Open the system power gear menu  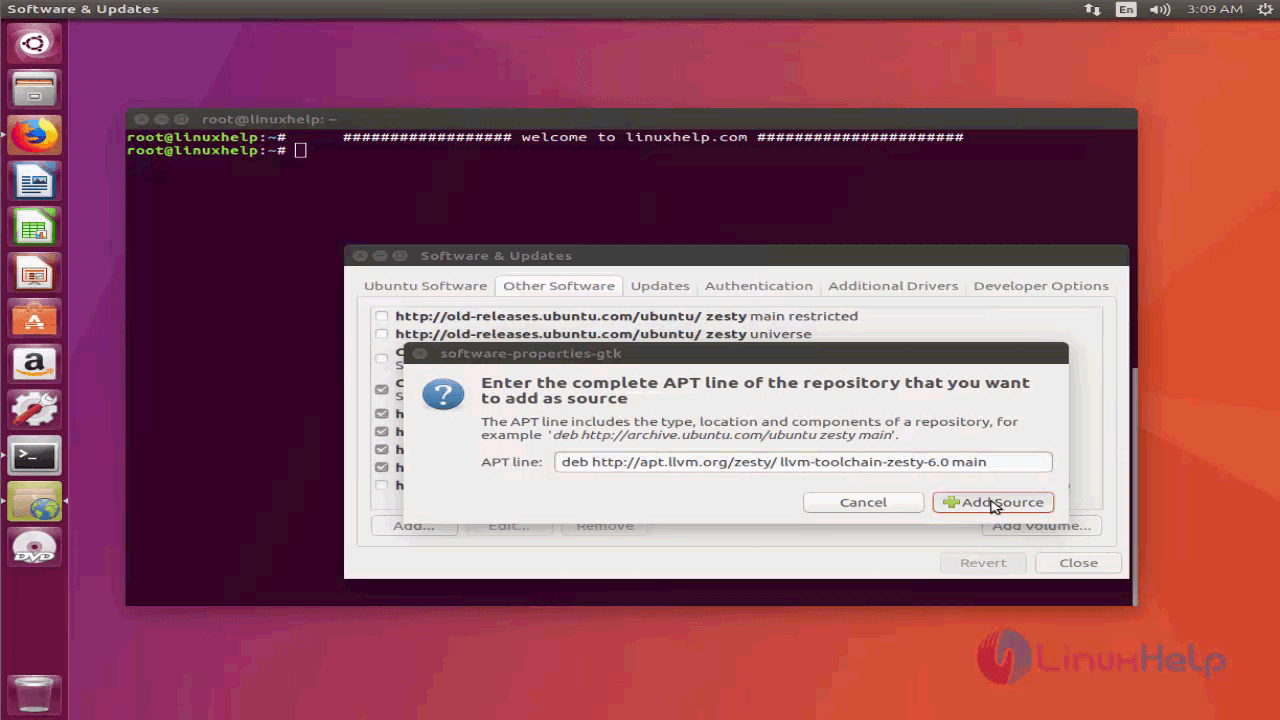click(1264, 9)
